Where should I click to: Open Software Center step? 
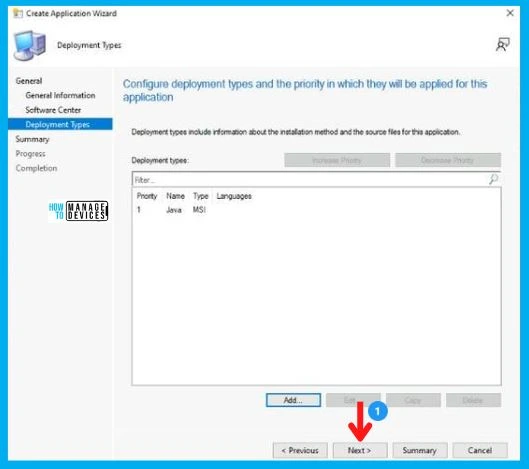pyautogui.click(x=53, y=110)
